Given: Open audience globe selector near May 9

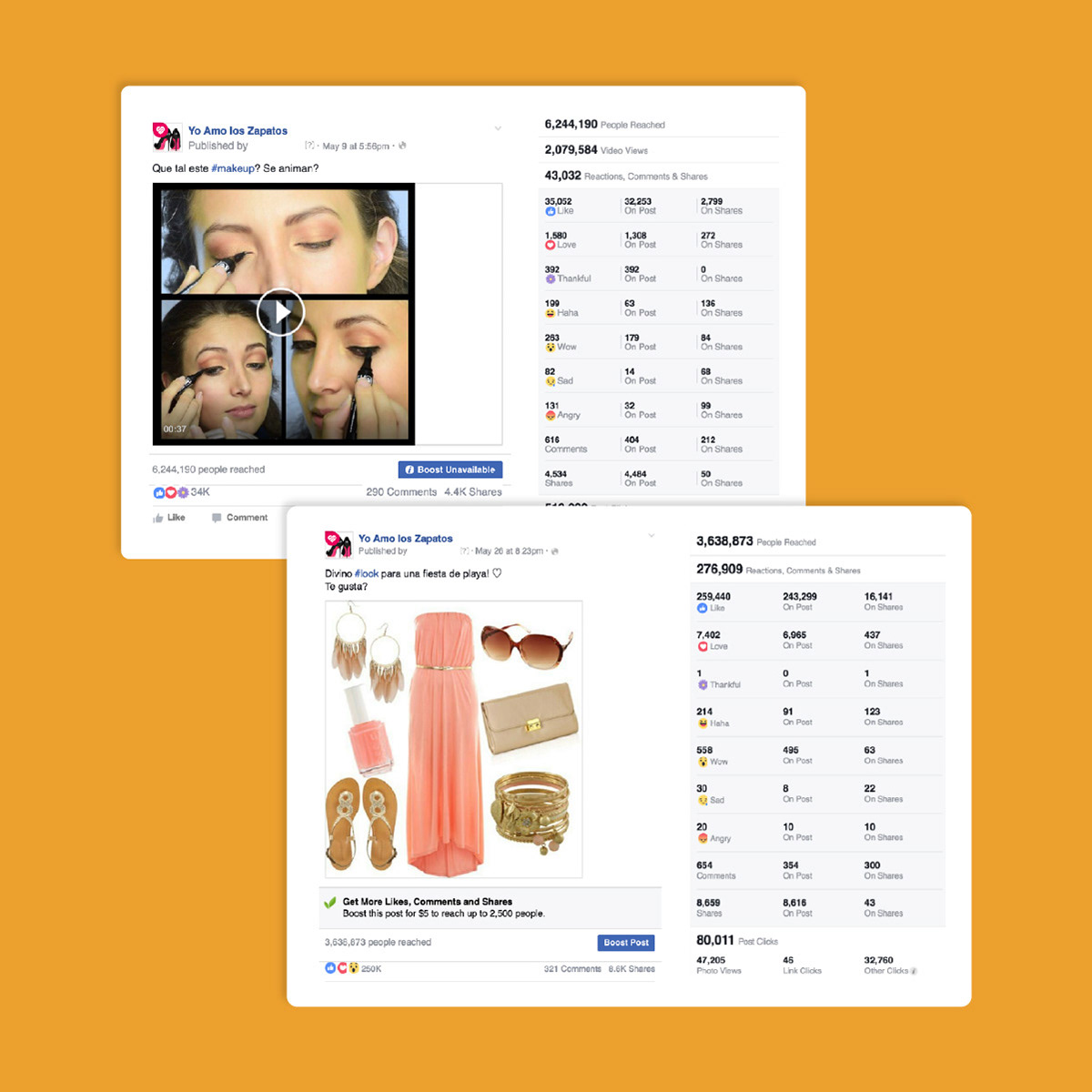Looking at the screenshot, I should pyautogui.click(x=402, y=146).
